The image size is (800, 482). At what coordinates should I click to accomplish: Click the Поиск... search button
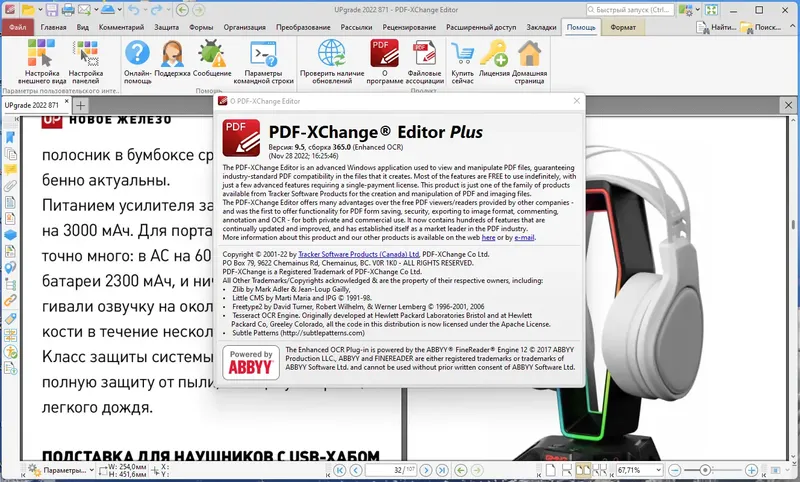[x=761, y=27]
